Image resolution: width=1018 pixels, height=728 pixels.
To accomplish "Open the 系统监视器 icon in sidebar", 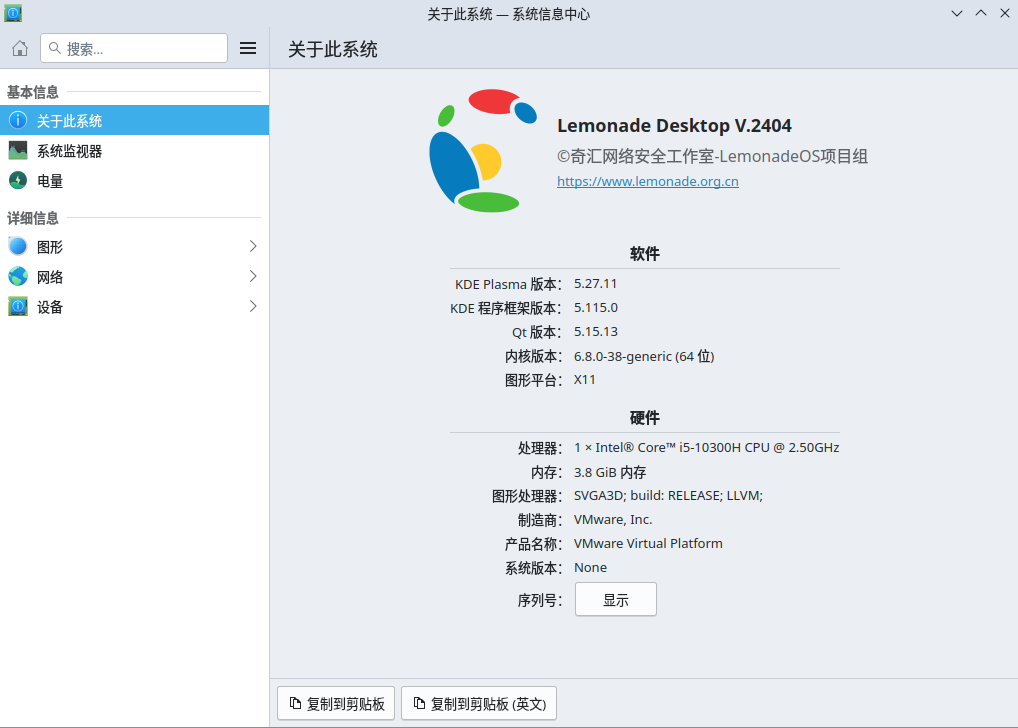I will coord(18,151).
